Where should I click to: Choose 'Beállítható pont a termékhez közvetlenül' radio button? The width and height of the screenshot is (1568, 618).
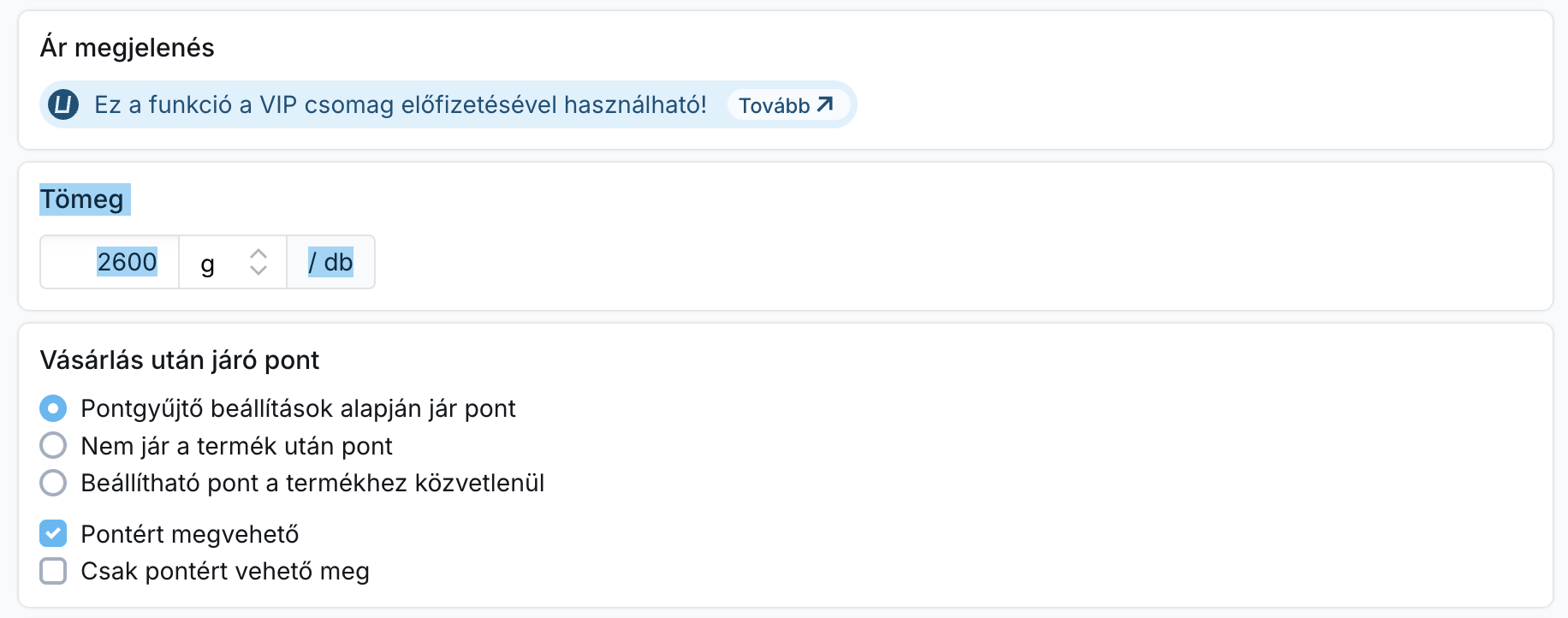coord(53,483)
